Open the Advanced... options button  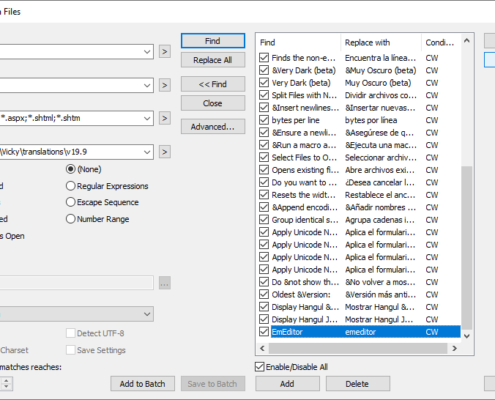pos(213,127)
